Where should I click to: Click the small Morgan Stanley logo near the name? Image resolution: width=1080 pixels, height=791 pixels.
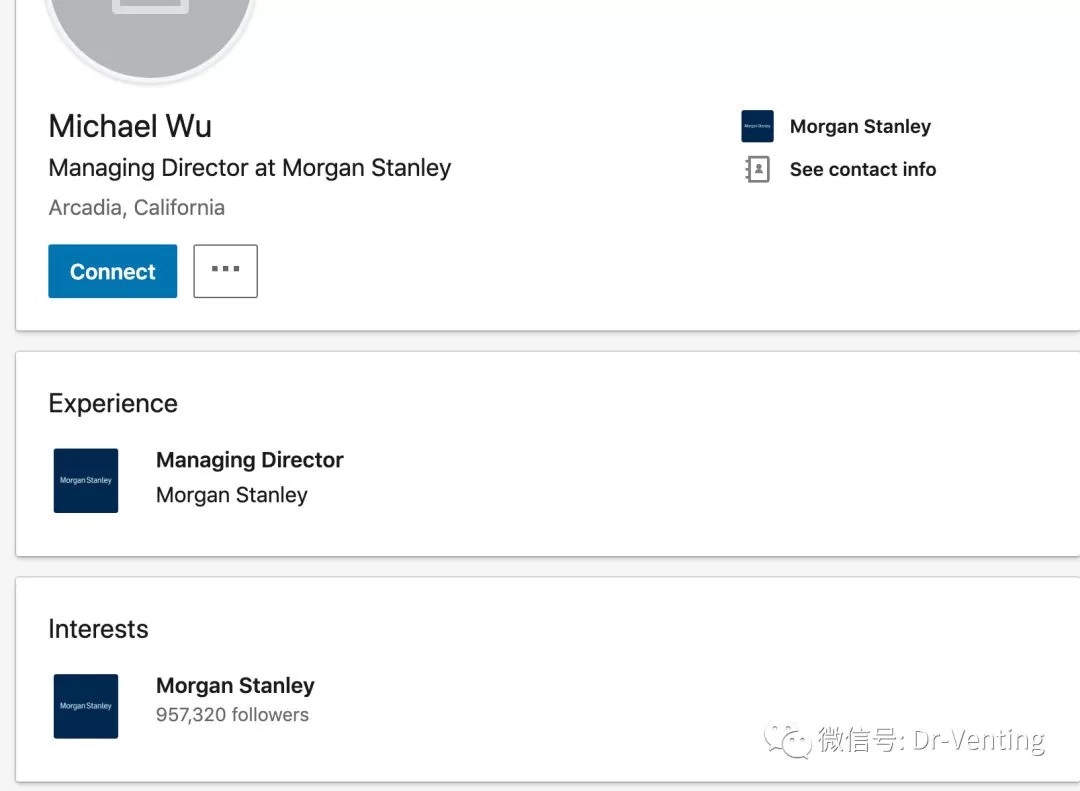pos(757,126)
